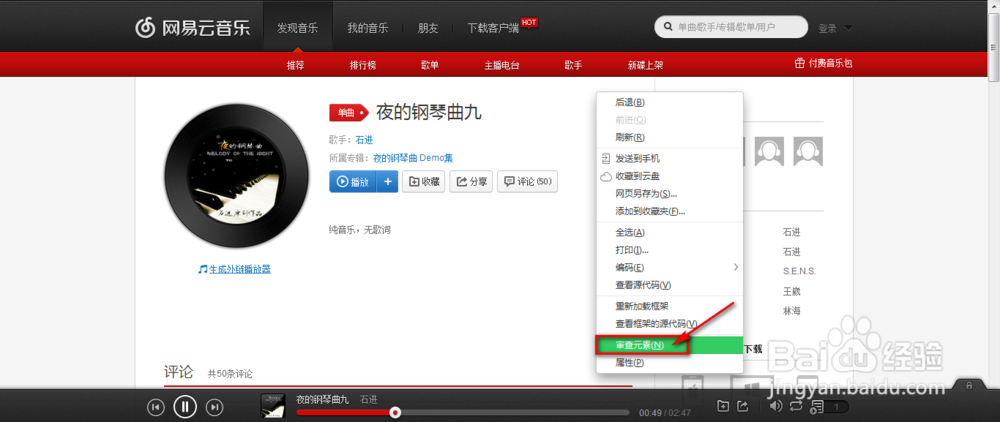The width and height of the screenshot is (1000, 422).
Task: Click the magnifier icon in the search box
Action: coord(668,27)
